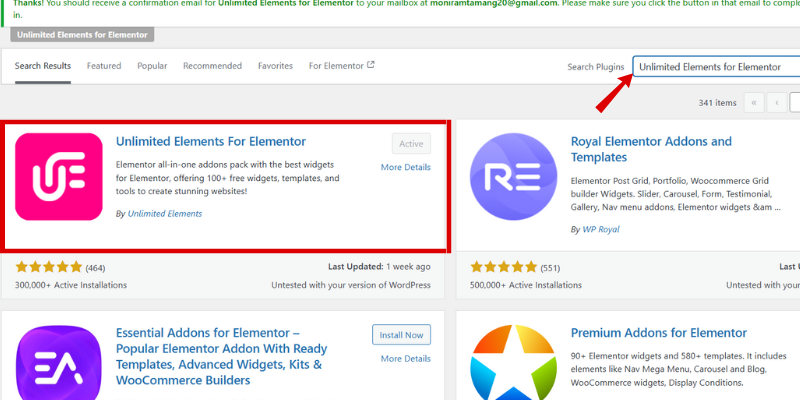
Task: Open More Details for Unlimited Elements
Action: click(406, 167)
